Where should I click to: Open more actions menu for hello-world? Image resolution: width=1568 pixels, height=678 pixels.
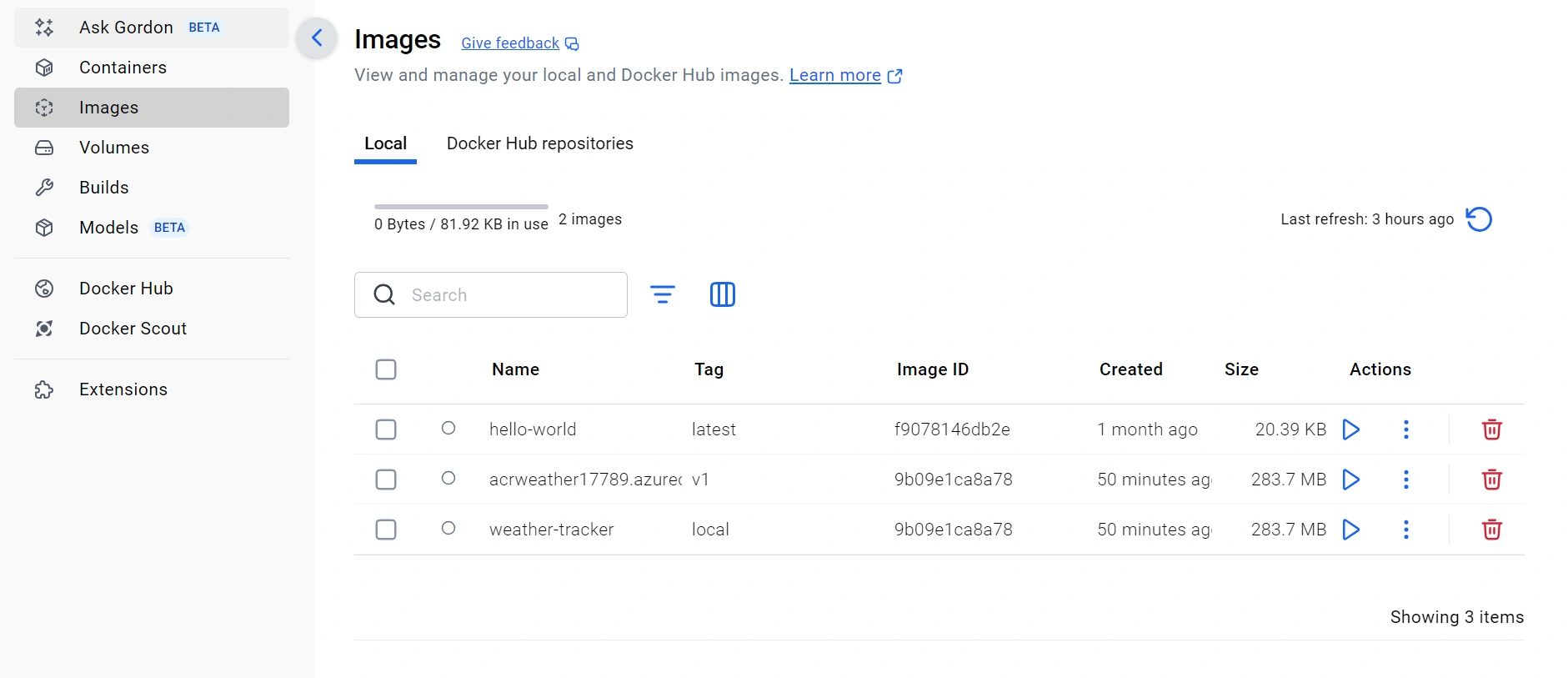coord(1406,429)
